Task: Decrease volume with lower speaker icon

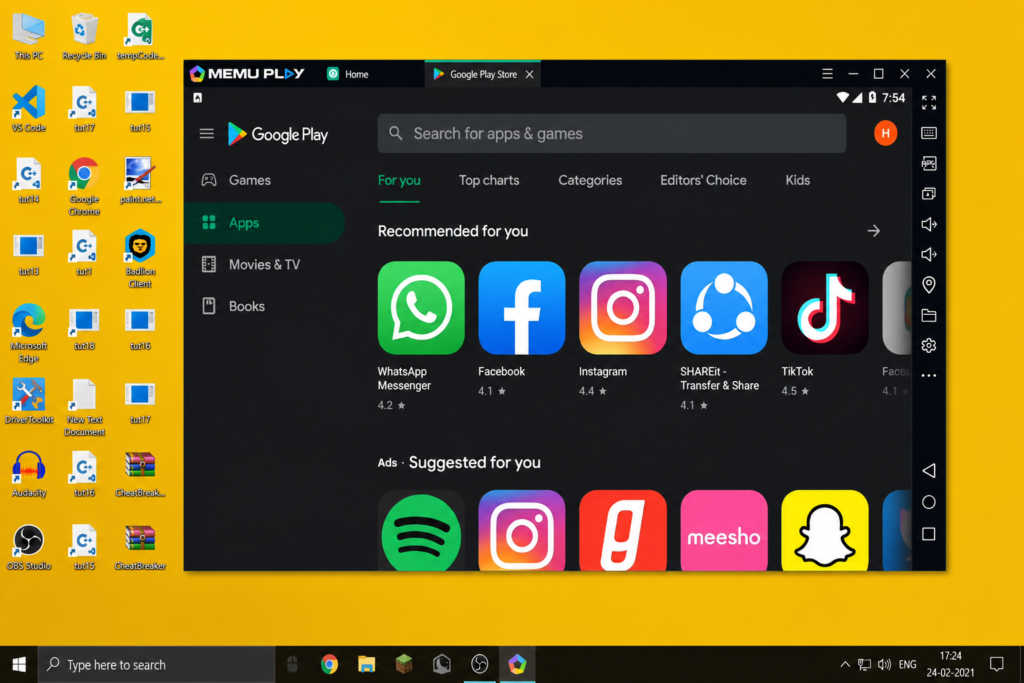Action: [x=929, y=255]
